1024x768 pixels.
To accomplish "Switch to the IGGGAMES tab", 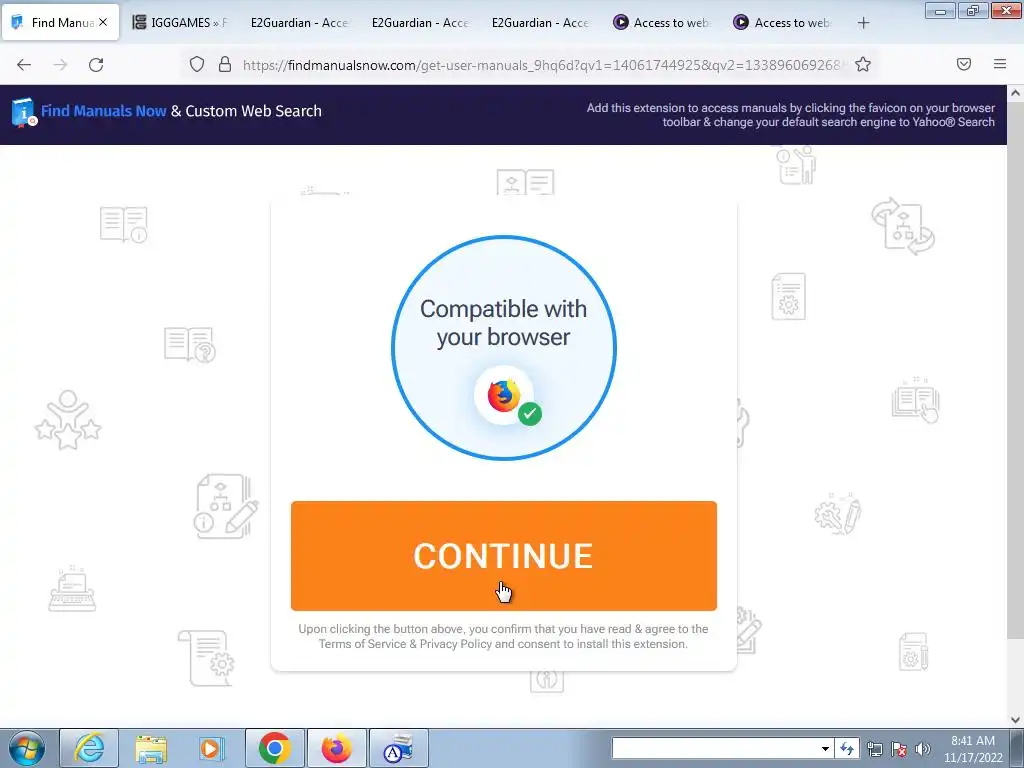I will pyautogui.click(x=180, y=23).
